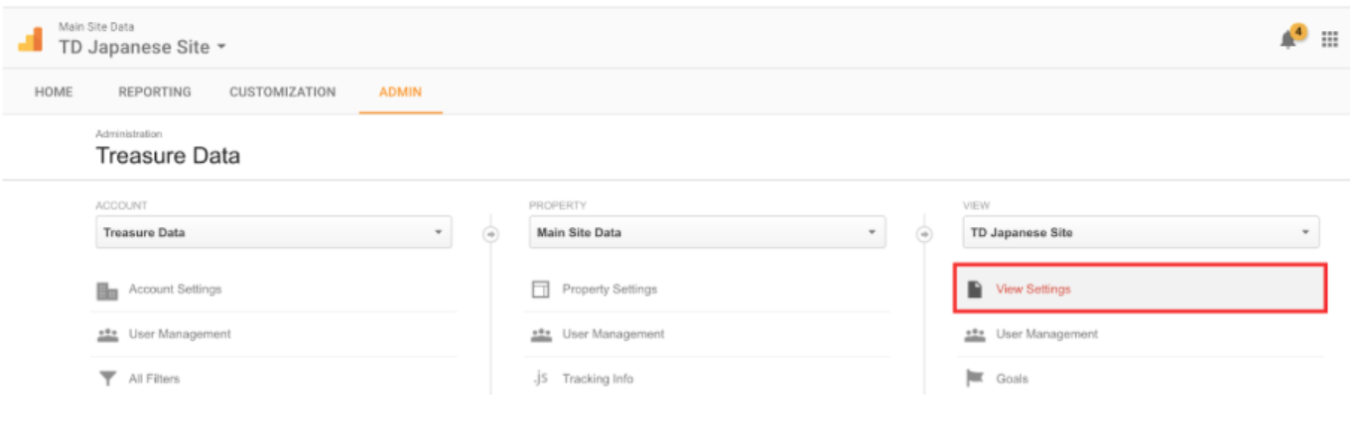Viewport: 1356px width, 428px height.
Task: Click the Property Settings layout icon
Action: 541,290
